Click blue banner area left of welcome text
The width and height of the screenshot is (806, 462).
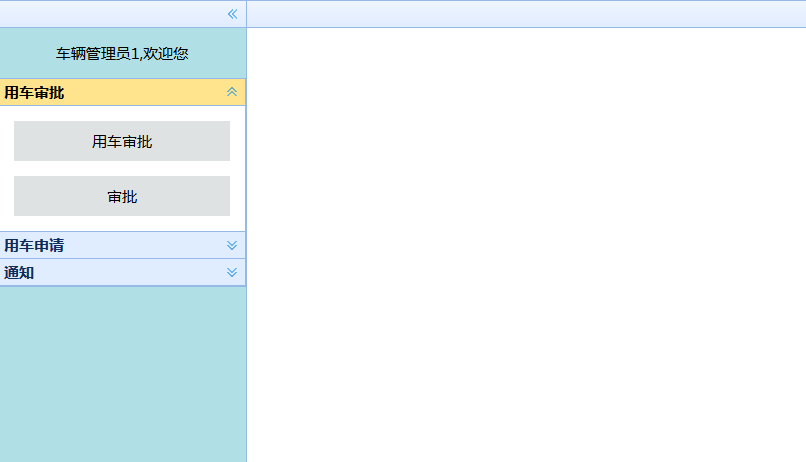[28, 53]
